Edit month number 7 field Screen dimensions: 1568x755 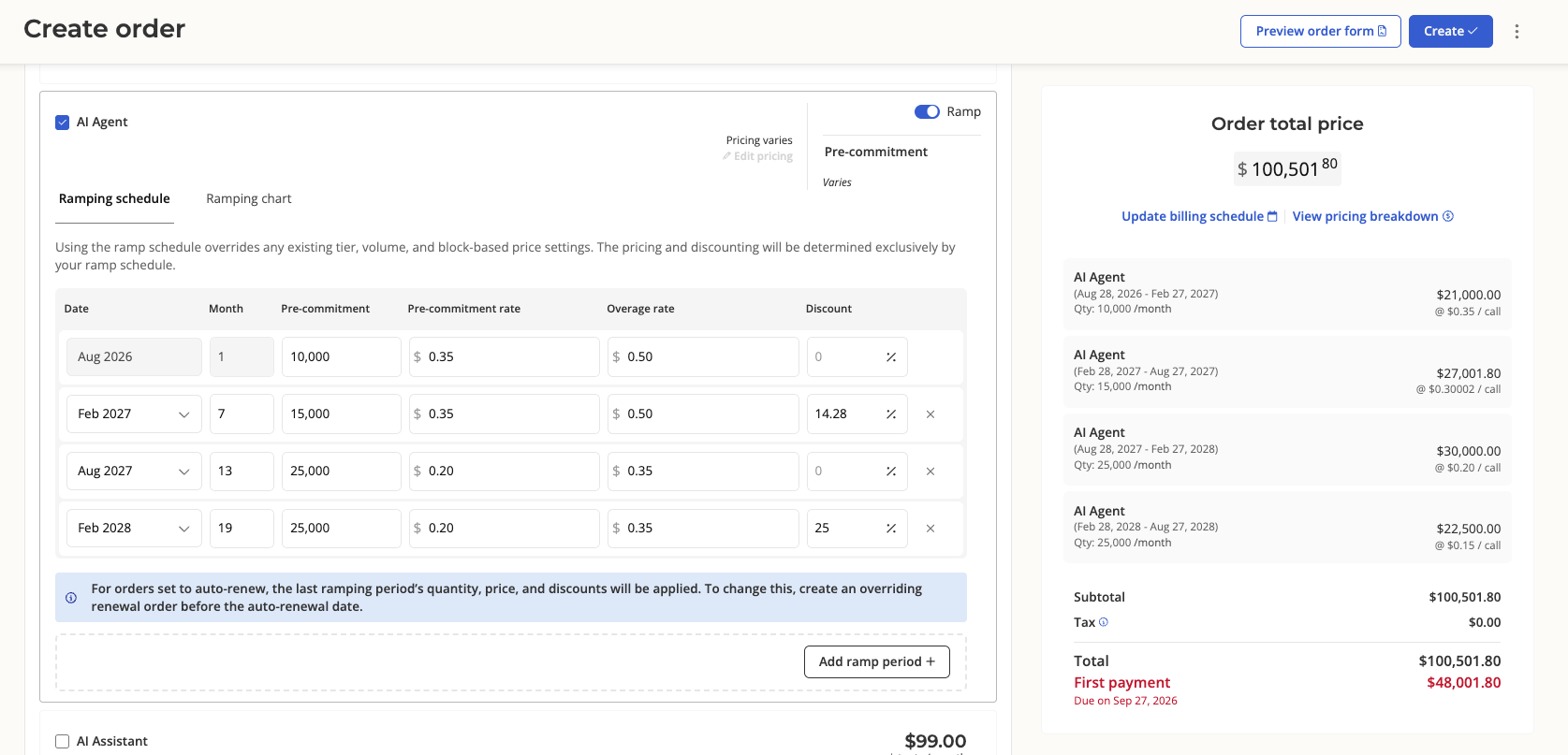pyautogui.click(x=242, y=414)
